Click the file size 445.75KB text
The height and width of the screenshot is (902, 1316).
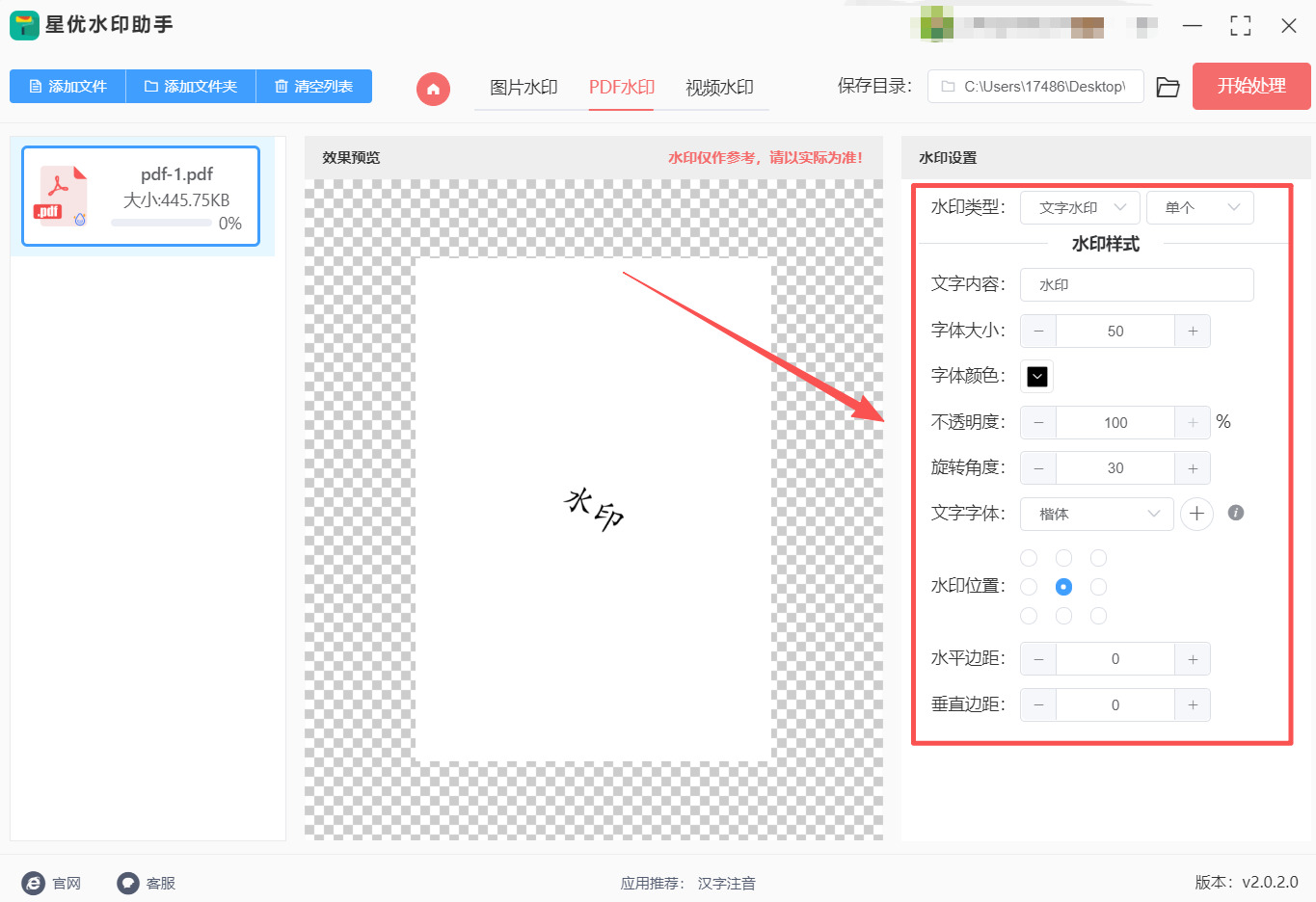point(176,200)
